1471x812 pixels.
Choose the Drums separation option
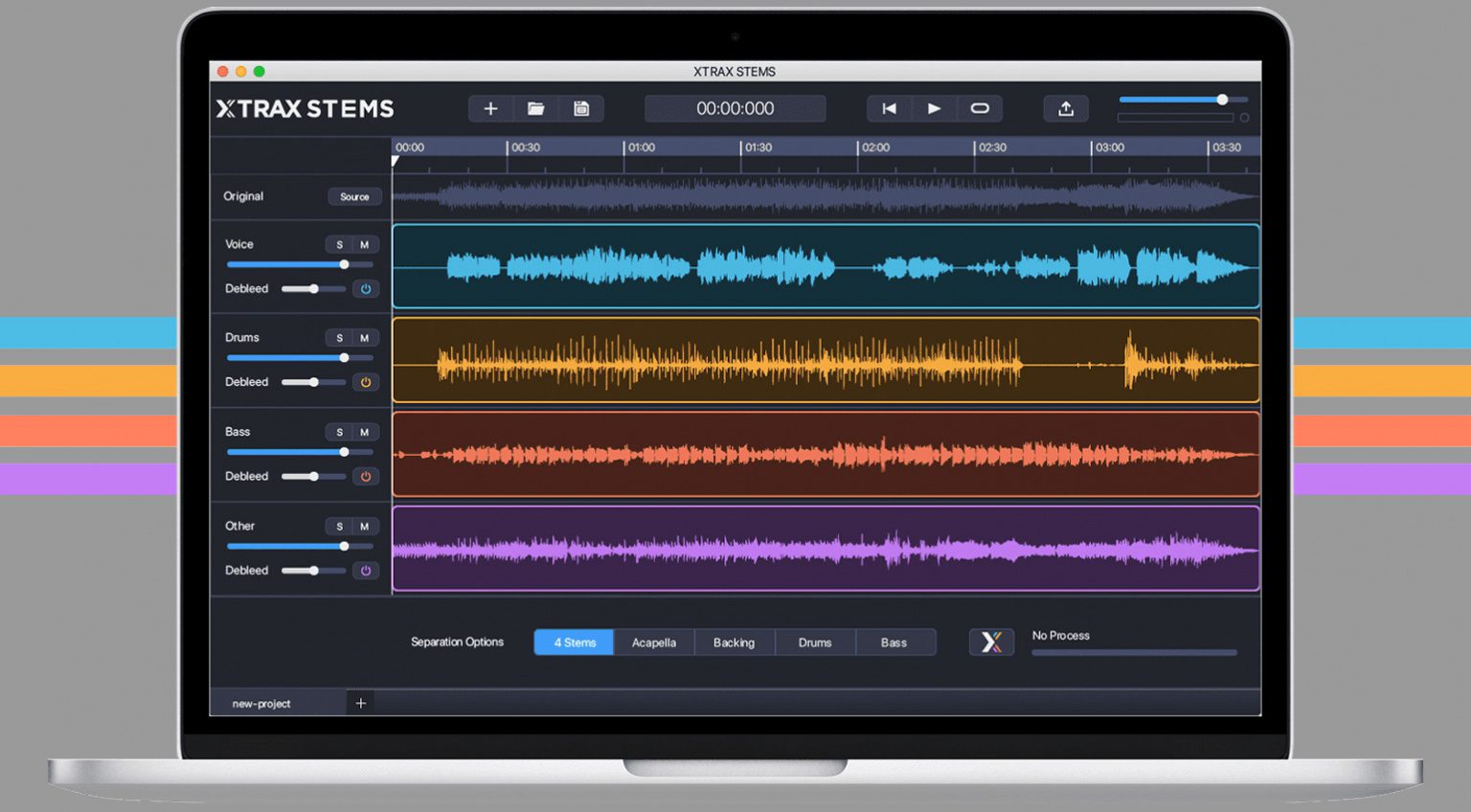click(x=815, y=643)
